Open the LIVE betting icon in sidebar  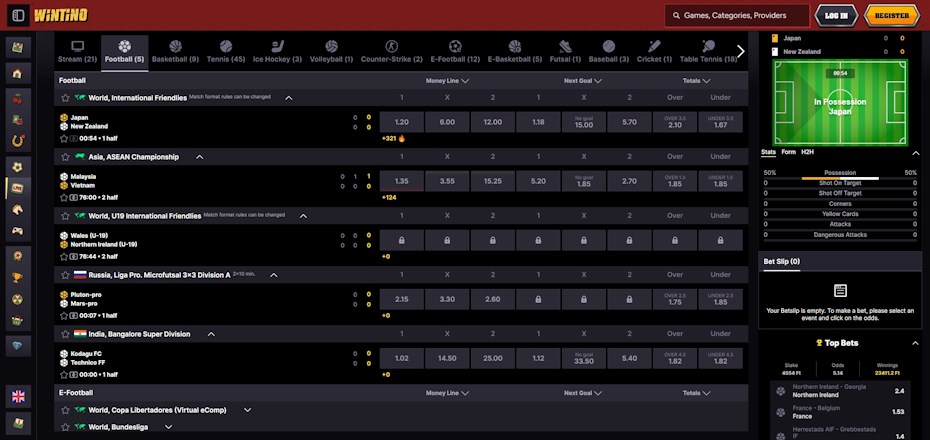pyautogui.click(x=18, y=188)
